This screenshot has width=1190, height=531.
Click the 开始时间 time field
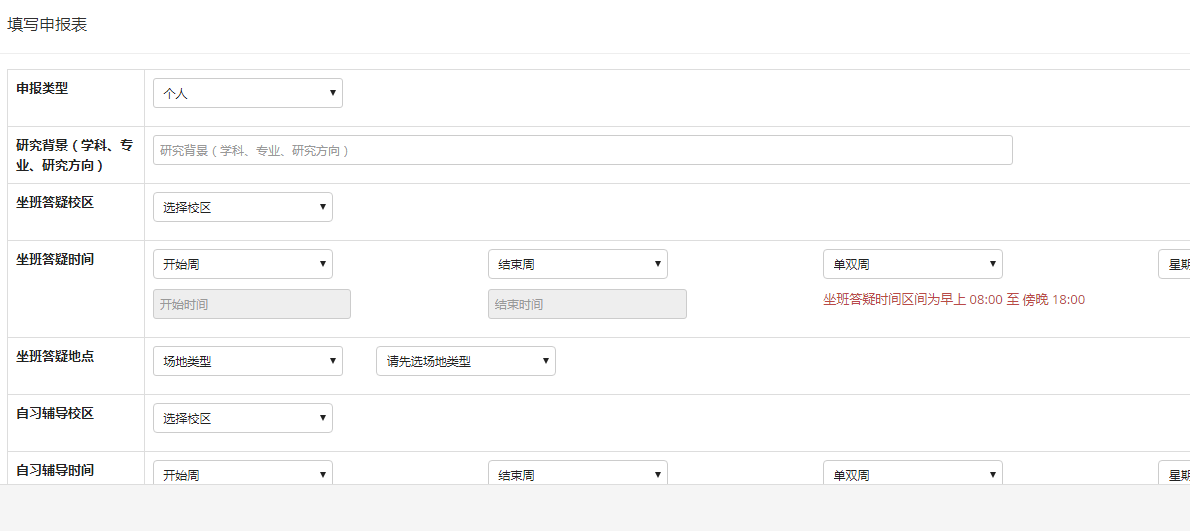point(251,304)
